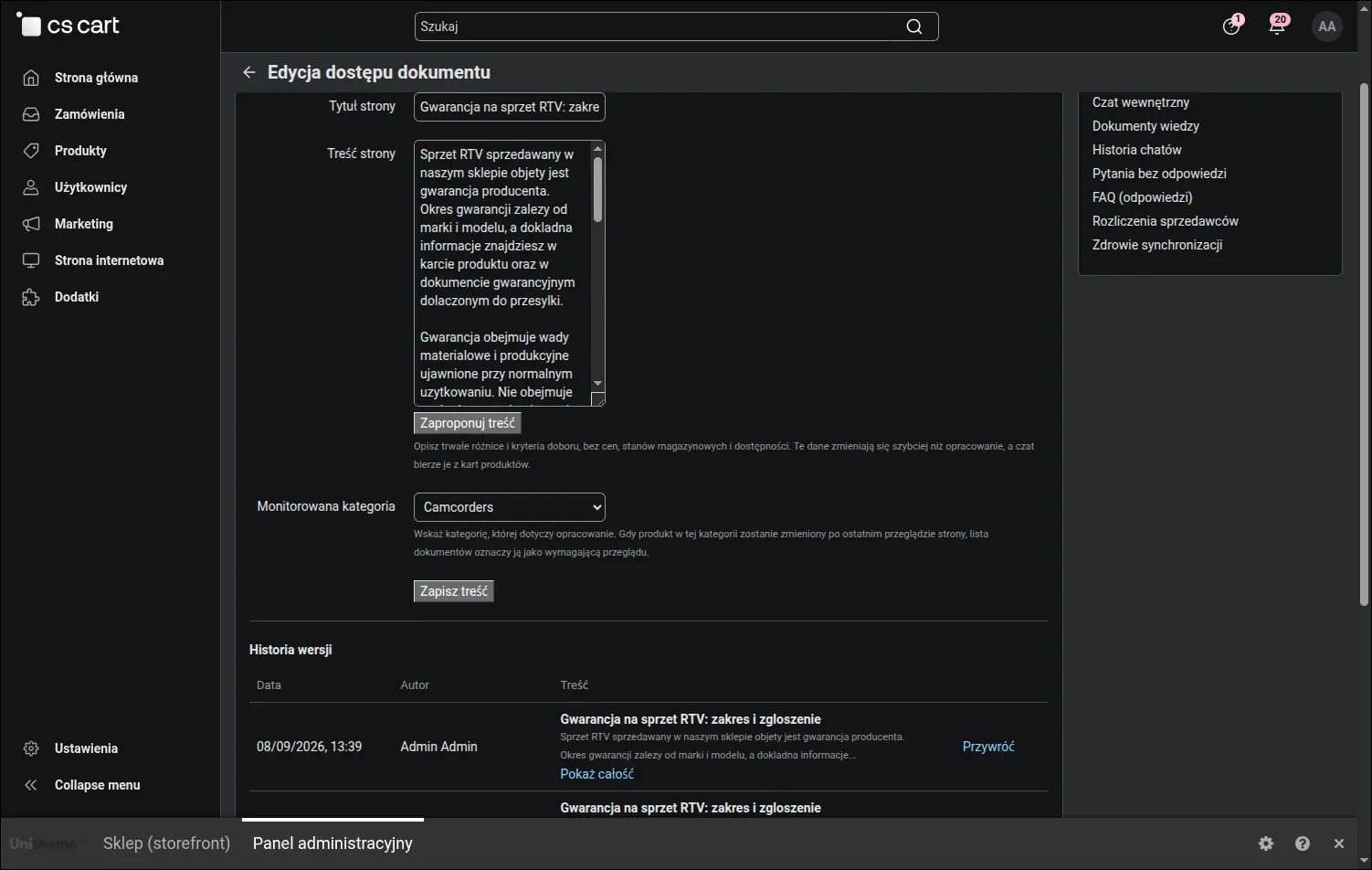Viewport: 1372px width, 870px height.
Task: Click the Tytuł strony input field
Action: pos(510,107)
